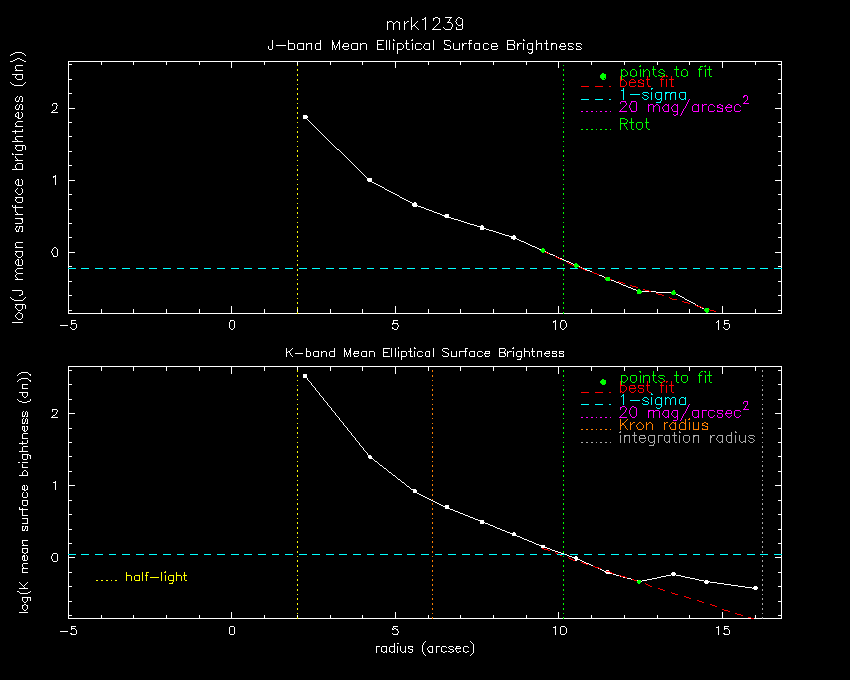The height and width of the screenshot is (680, 850).
Task: Click the K-band Mean Elliptical Surface Brightness heading
Action: pyautogui.click(x=424, y=353)
